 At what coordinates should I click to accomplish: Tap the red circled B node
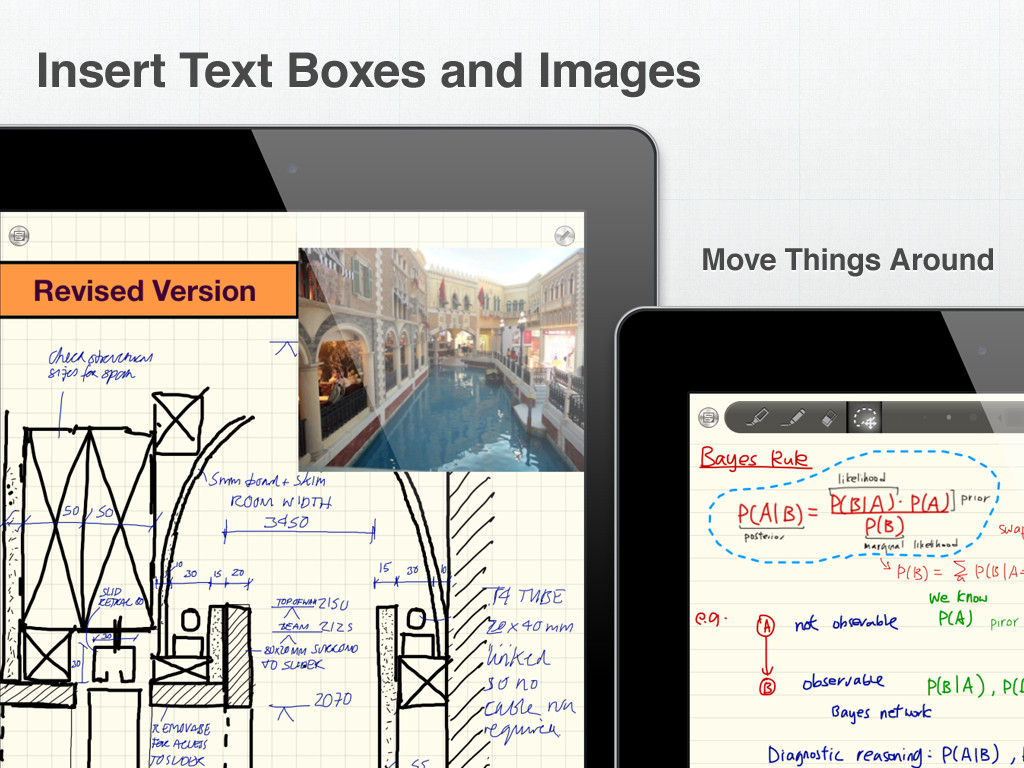pyautogui.click(x=767, y=687)
